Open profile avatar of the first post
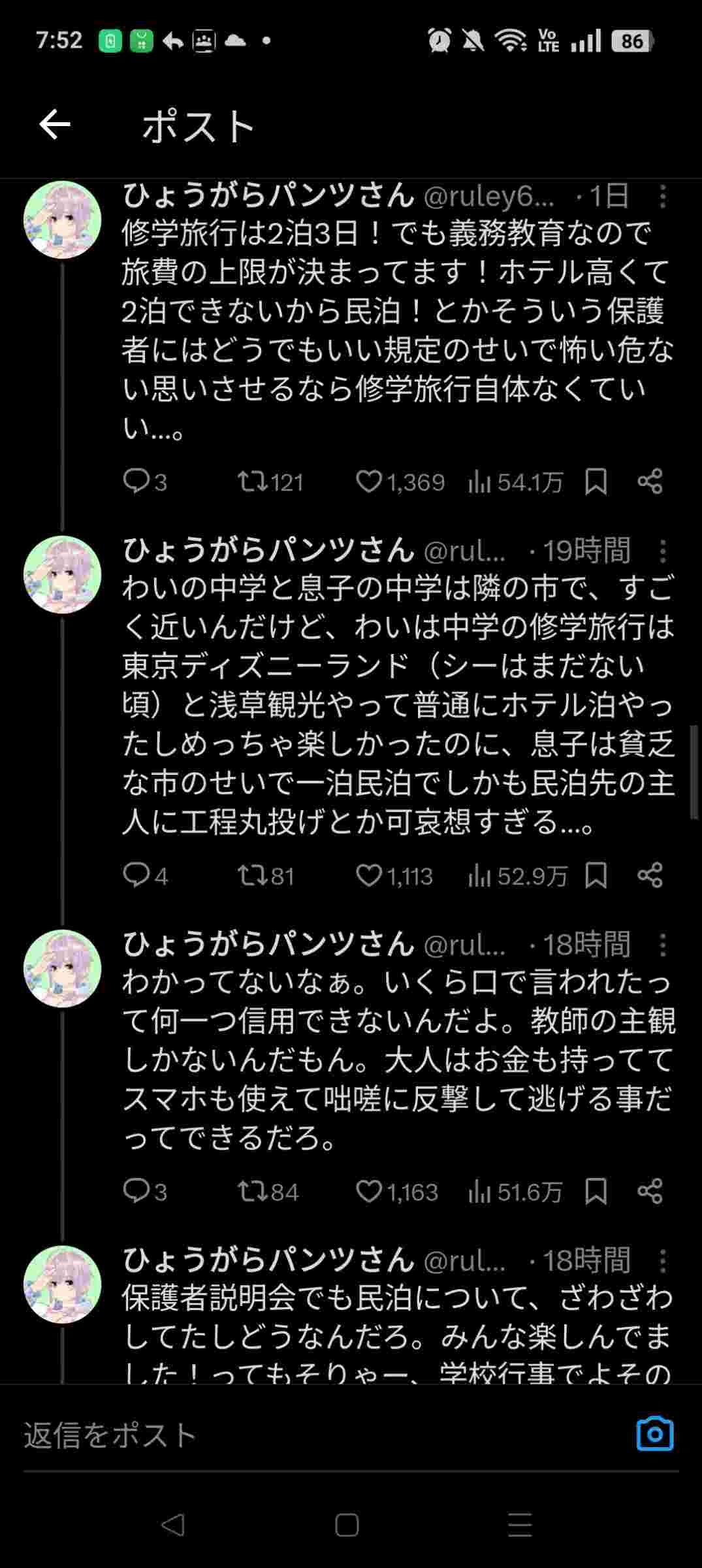Image resolution: width=702 pixels, height=1568 pixels. coord(62,220)
